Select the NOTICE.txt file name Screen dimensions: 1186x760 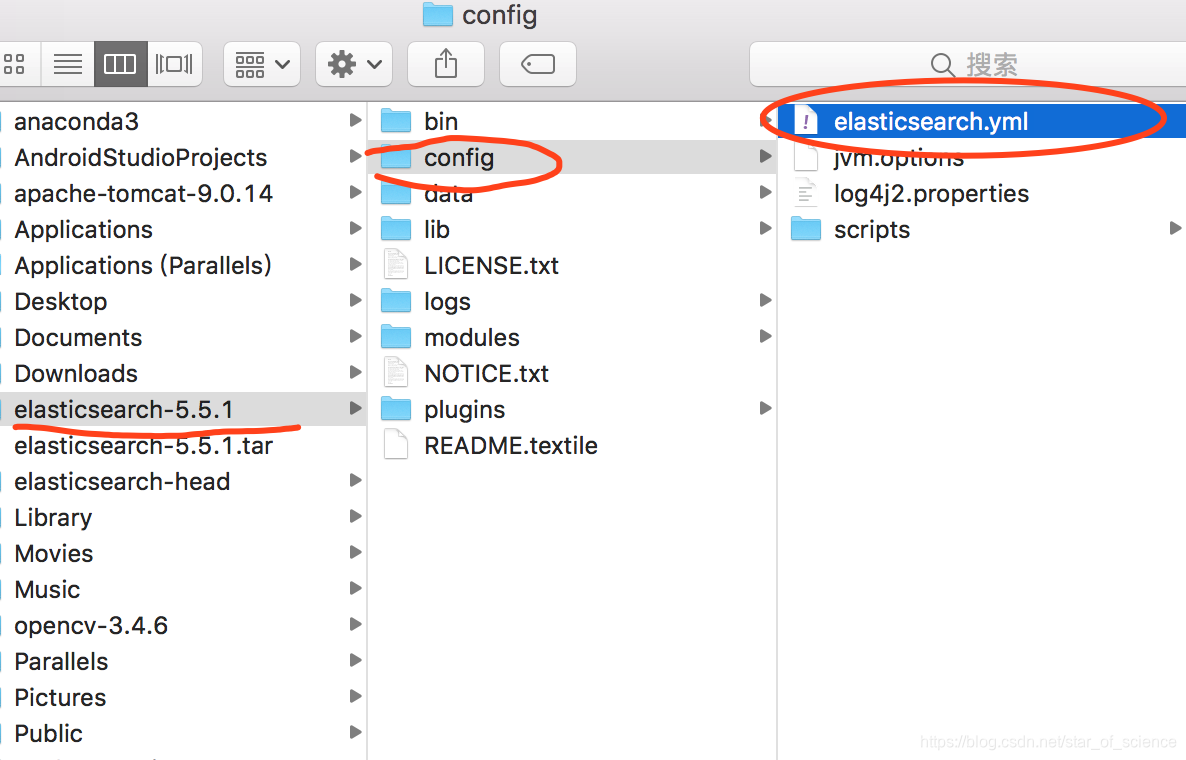point(486,373)
